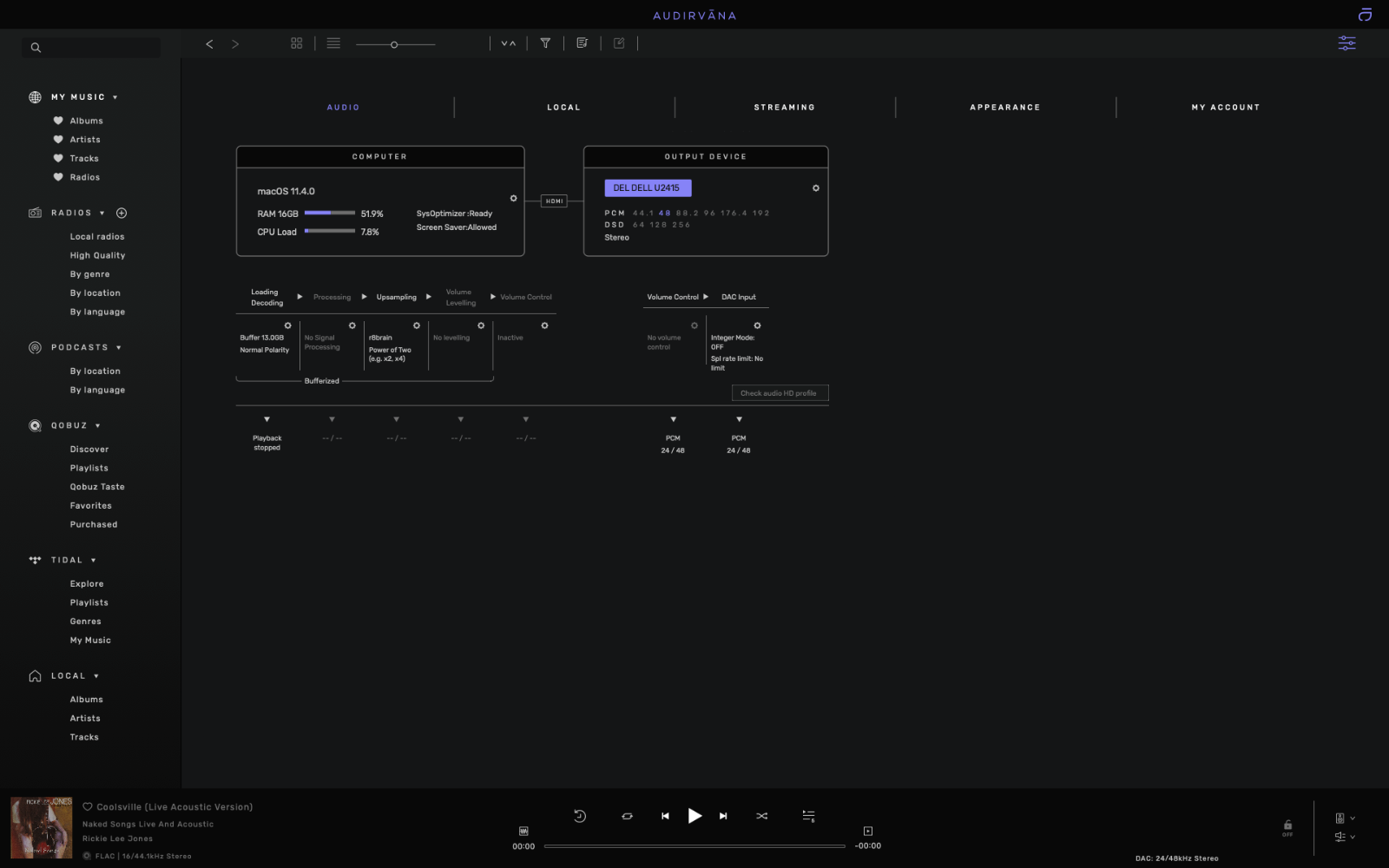Open r8brain upsampling settings gear
This screenshot has height=868, width=1389.
[417, 325]
